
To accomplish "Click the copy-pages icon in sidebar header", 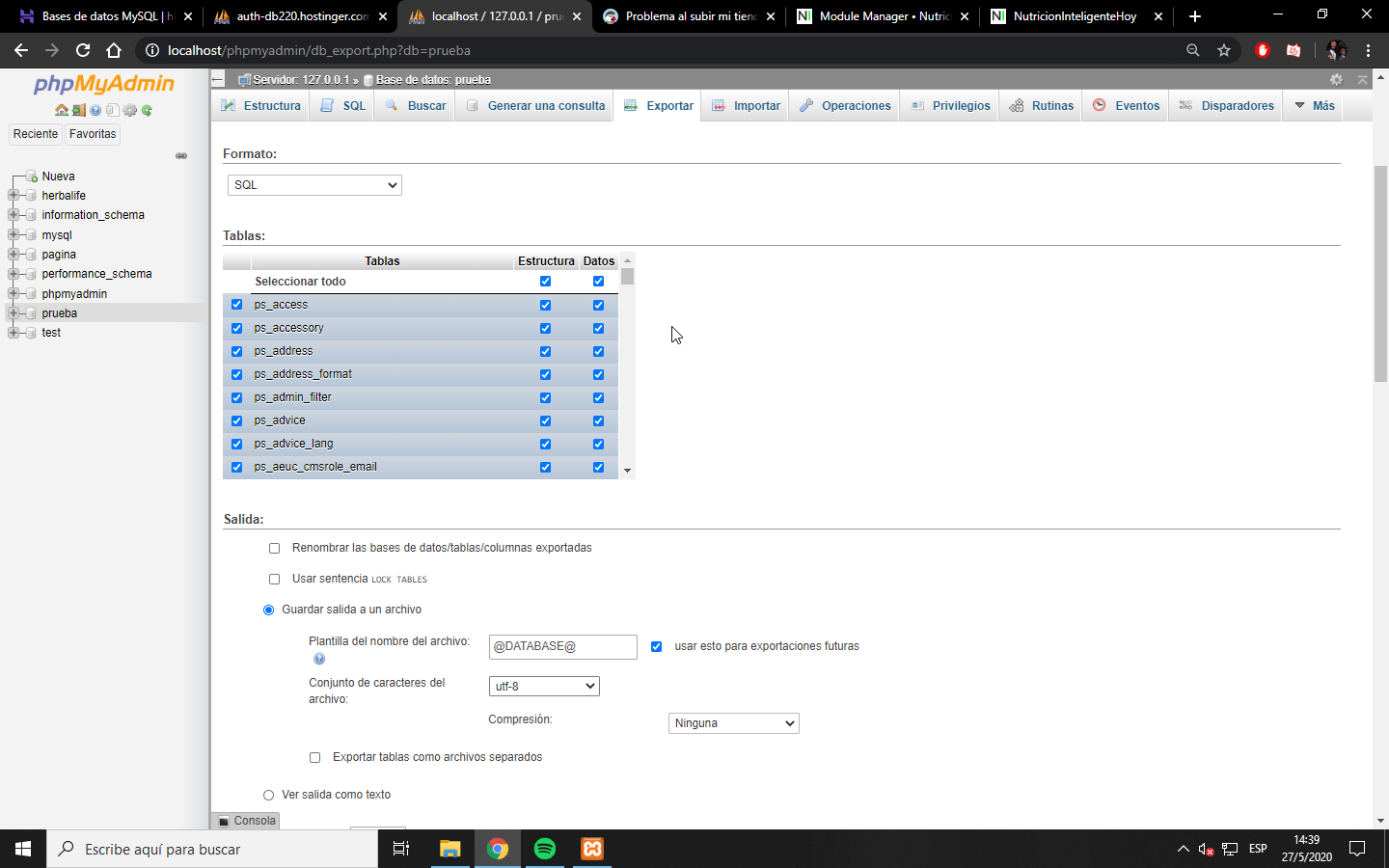I will coord(113,110).
